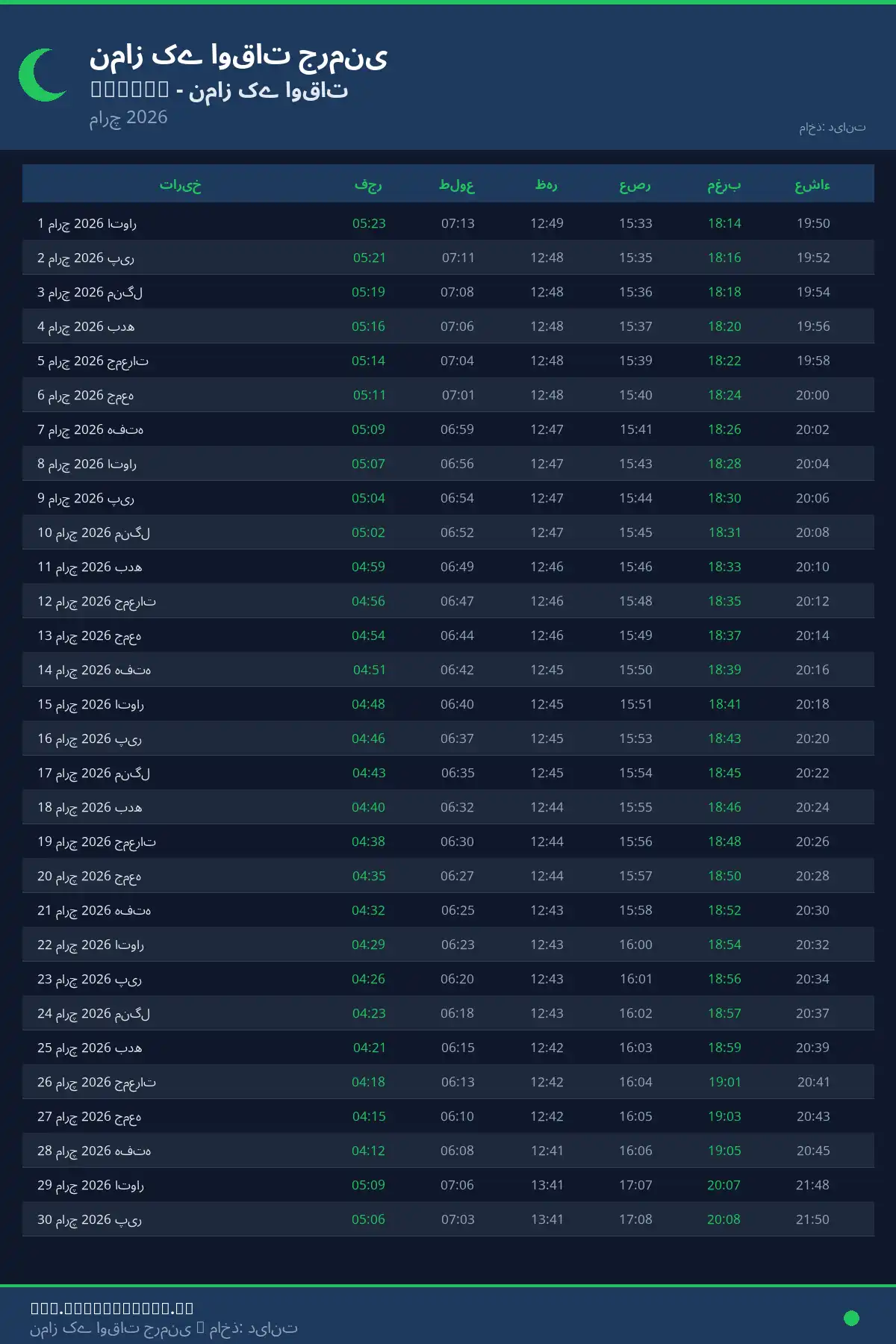
Task: Click the source Diyanet text in the header
Action: pyautogui.click(x=832, y=128)
